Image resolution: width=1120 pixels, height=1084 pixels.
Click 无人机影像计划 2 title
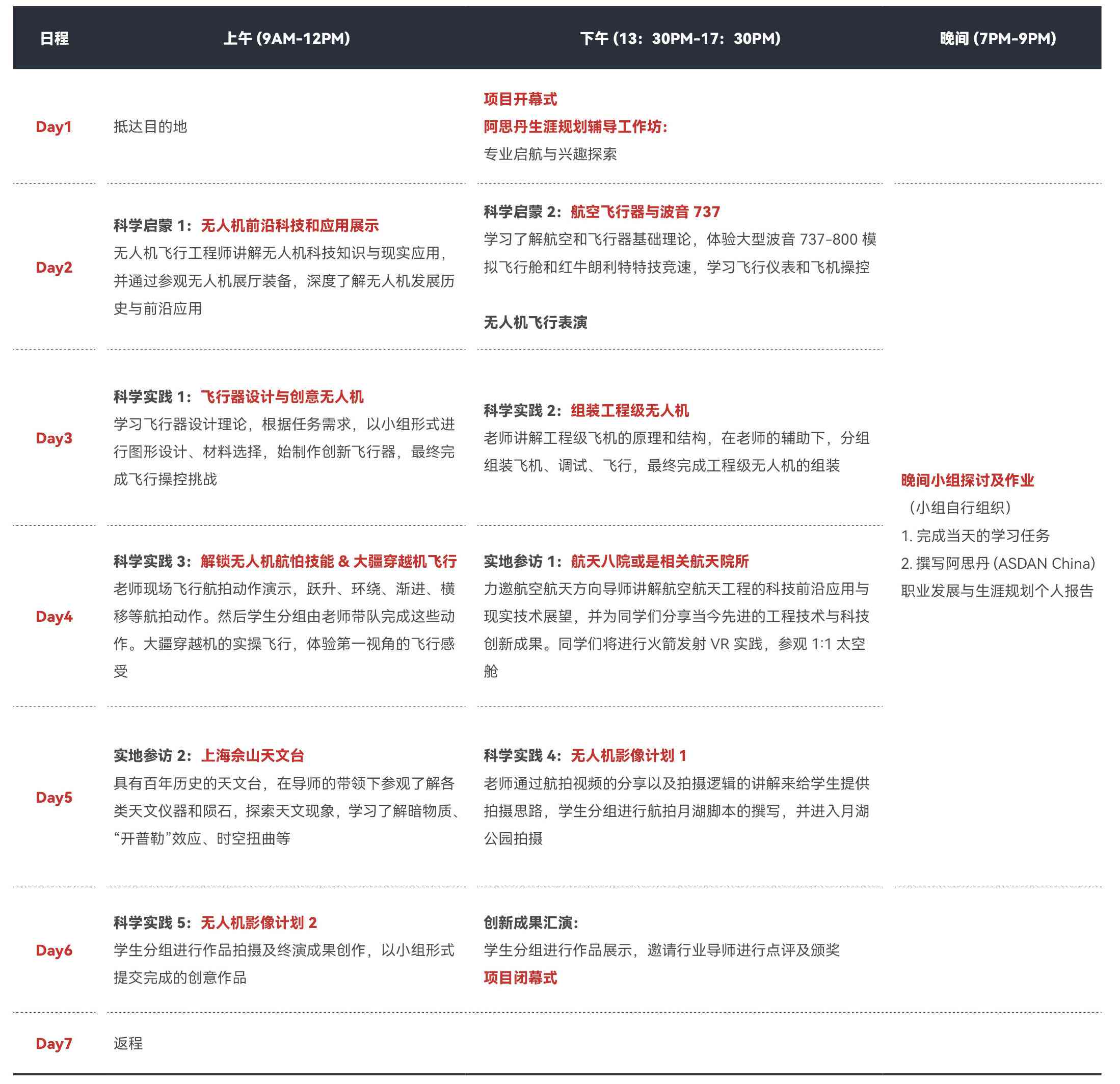click(x=258, y=922)
